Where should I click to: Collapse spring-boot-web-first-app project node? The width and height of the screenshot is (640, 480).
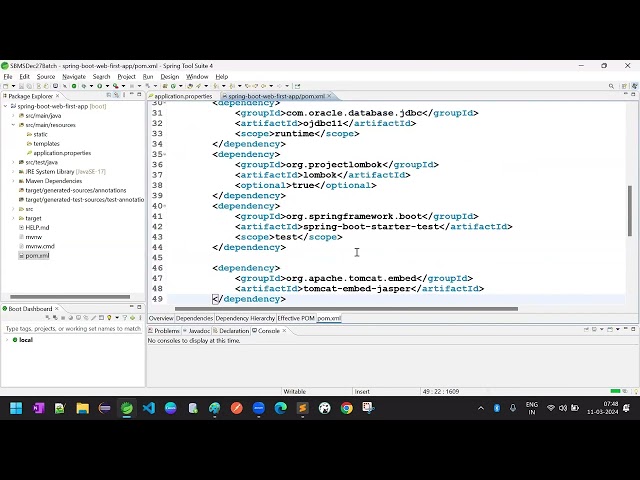coord(6,106)
